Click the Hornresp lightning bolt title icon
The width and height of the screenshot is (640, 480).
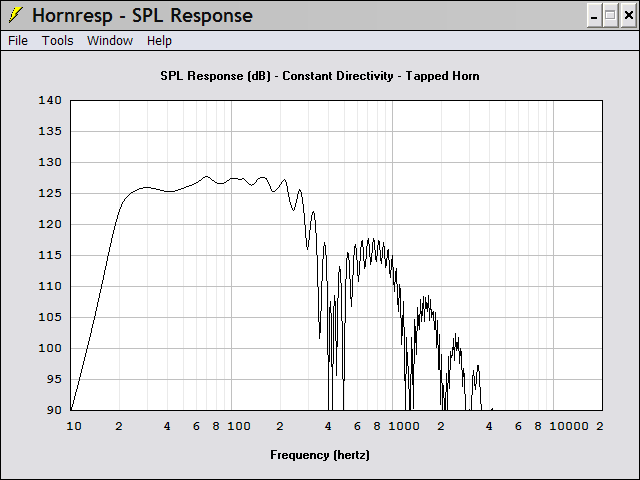click(x=16, y=15)
